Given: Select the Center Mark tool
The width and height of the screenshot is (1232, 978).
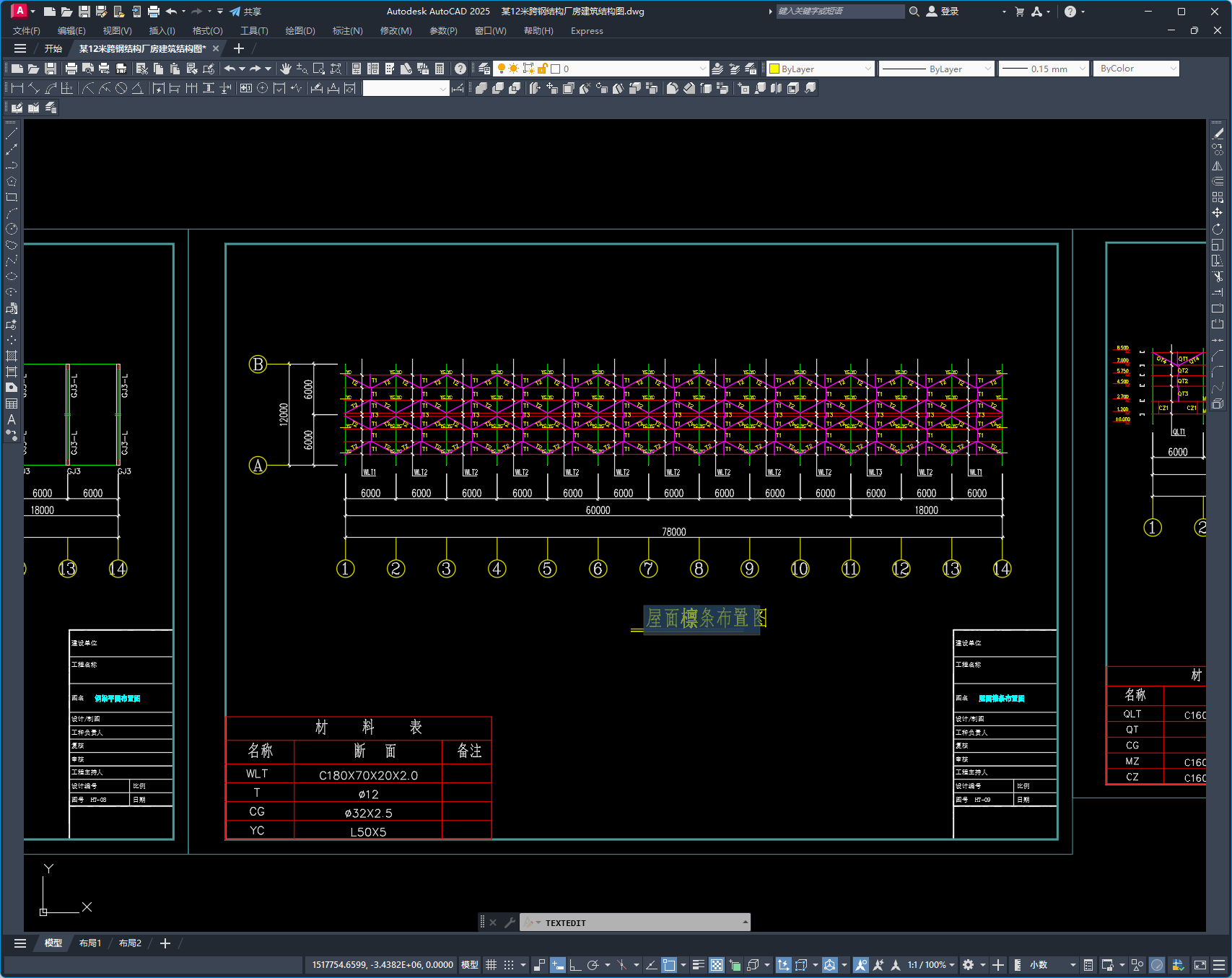Looking at the screenshot, I should pos(263,88).
